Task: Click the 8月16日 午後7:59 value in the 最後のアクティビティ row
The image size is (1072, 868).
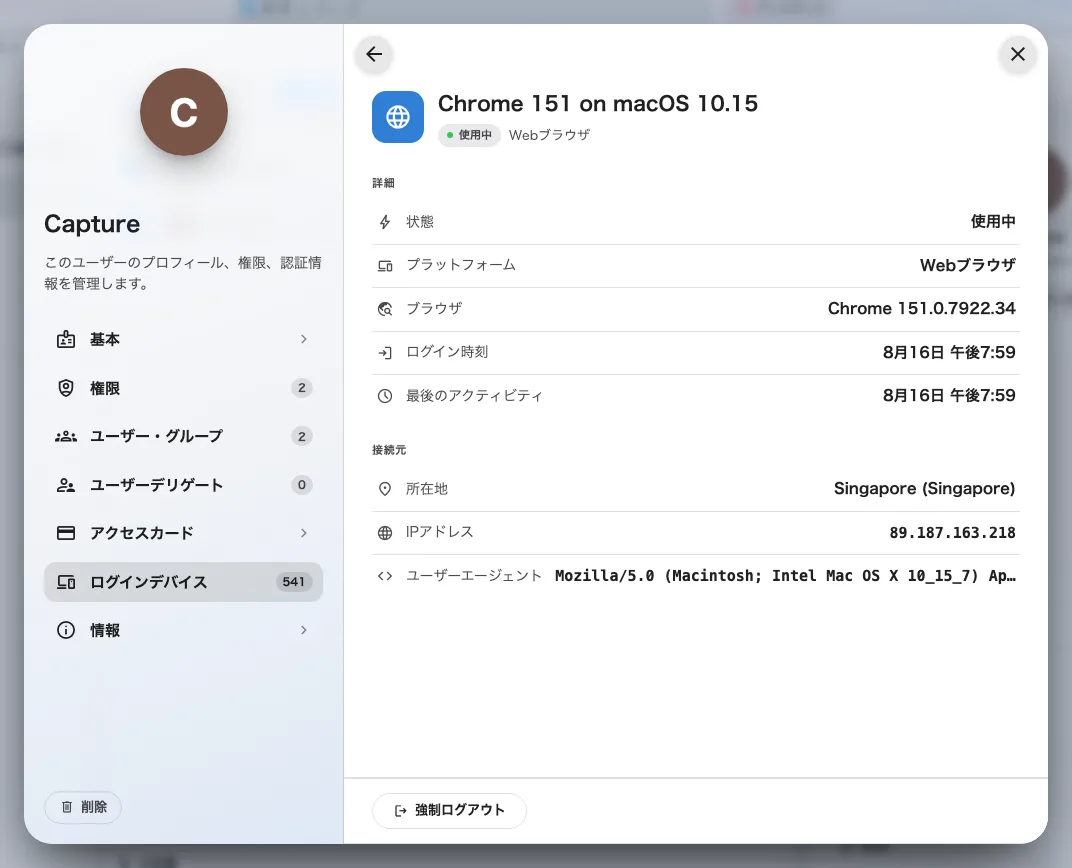Action: [949, 395]
